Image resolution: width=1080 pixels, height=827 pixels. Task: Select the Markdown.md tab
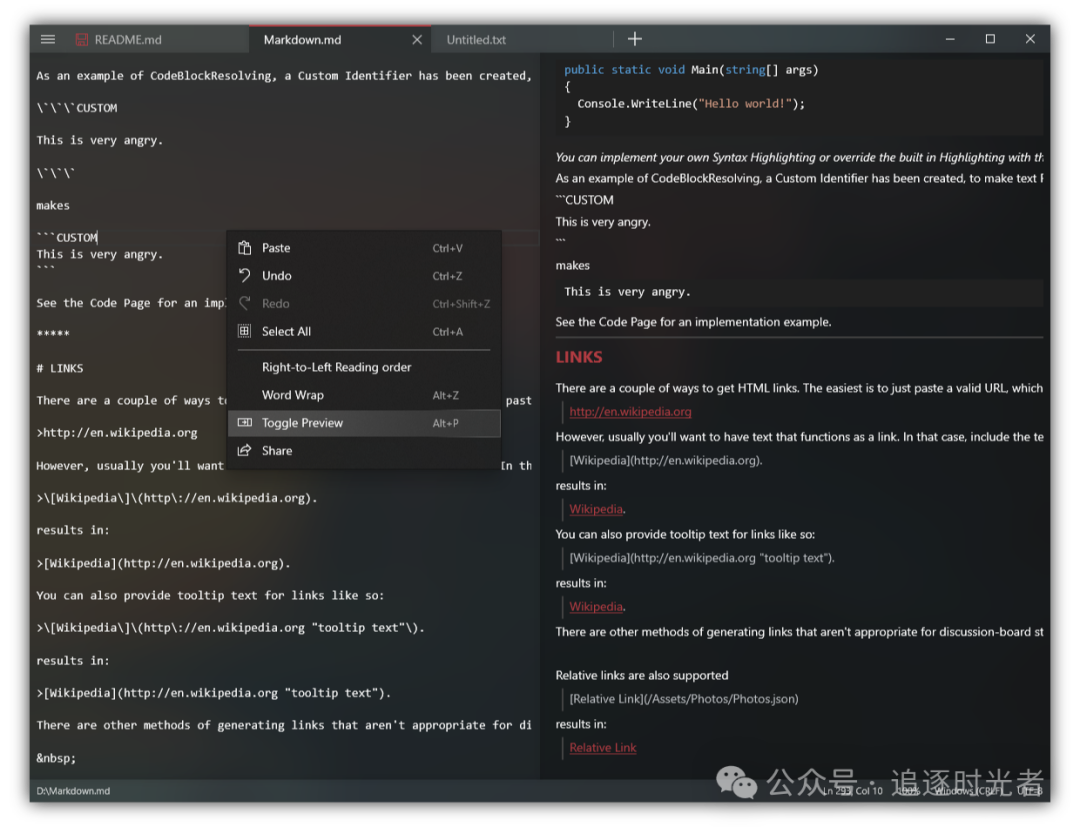[302, 40]
